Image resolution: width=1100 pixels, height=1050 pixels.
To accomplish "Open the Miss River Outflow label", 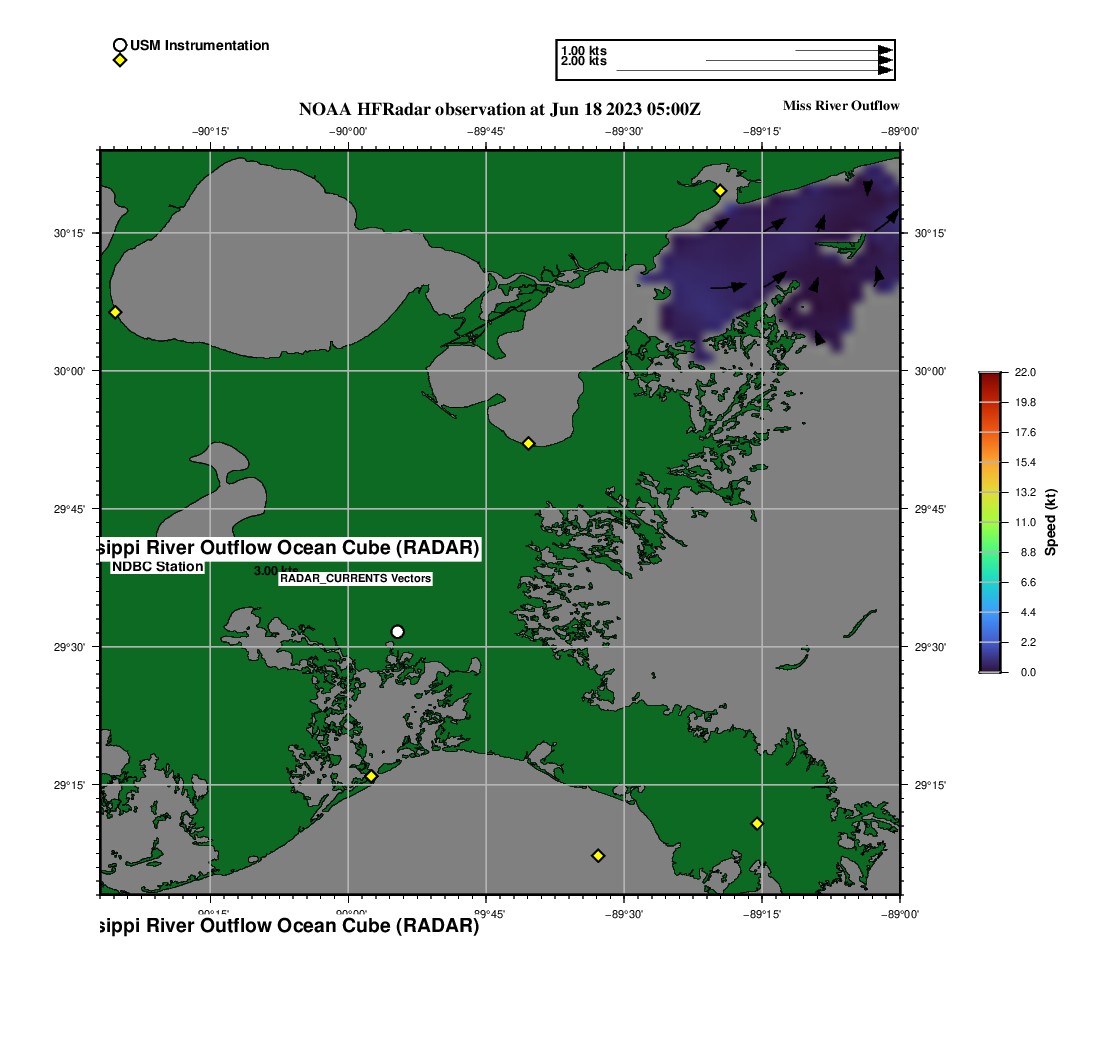I will pyautogui.click(x=840, y=105).
